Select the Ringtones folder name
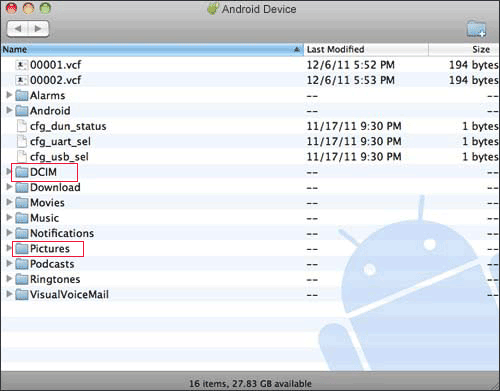Image resolution: width=500 pixels, height=391 pixels. (x=55, y=279)
